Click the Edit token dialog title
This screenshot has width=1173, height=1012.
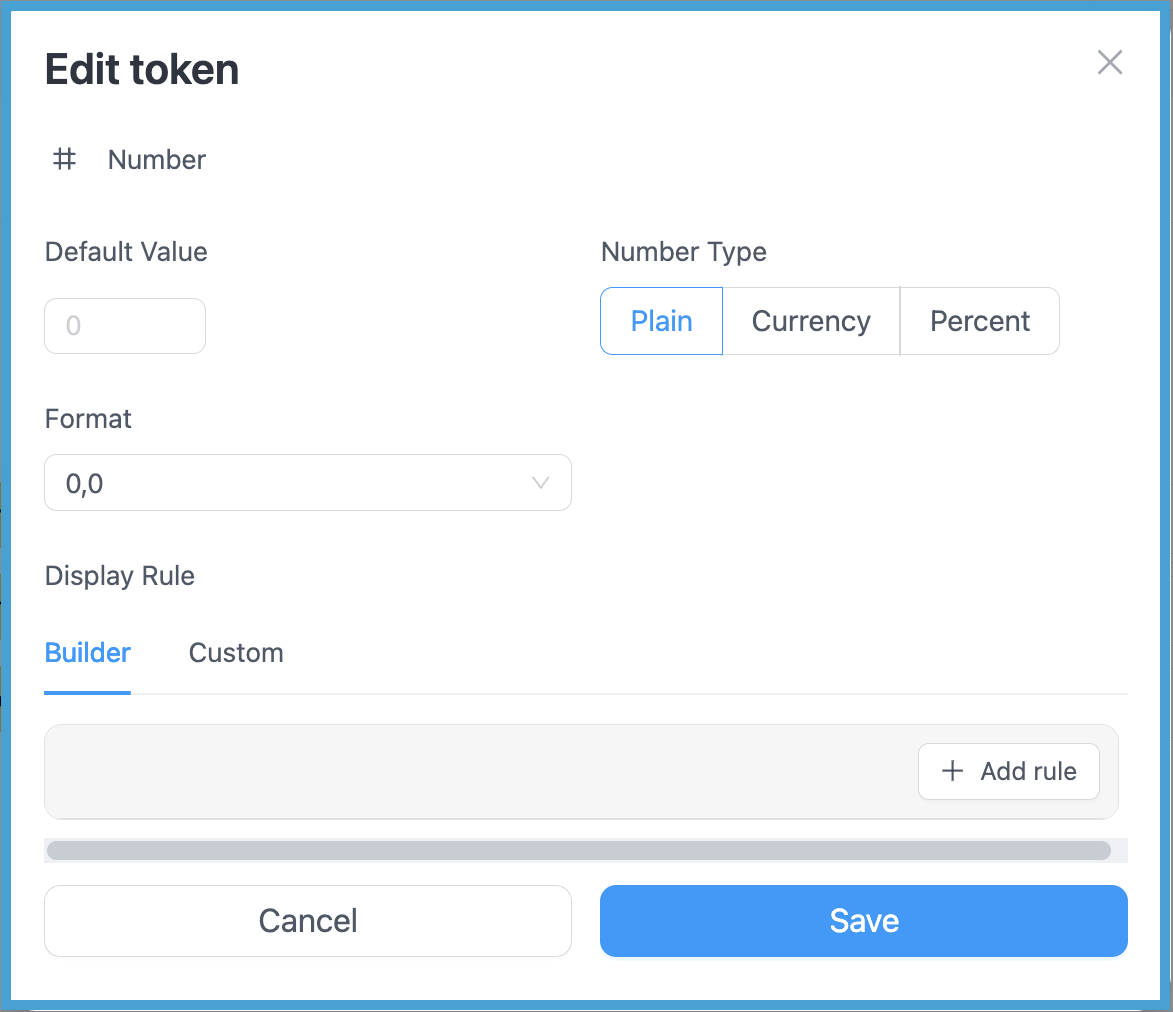[142, 70]
